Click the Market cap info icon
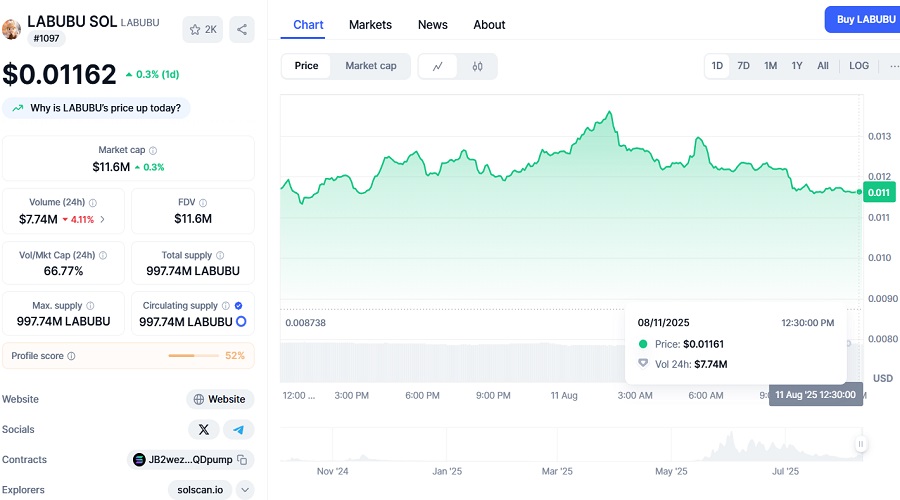Screen dimensions: 900x500 (153, 150)
